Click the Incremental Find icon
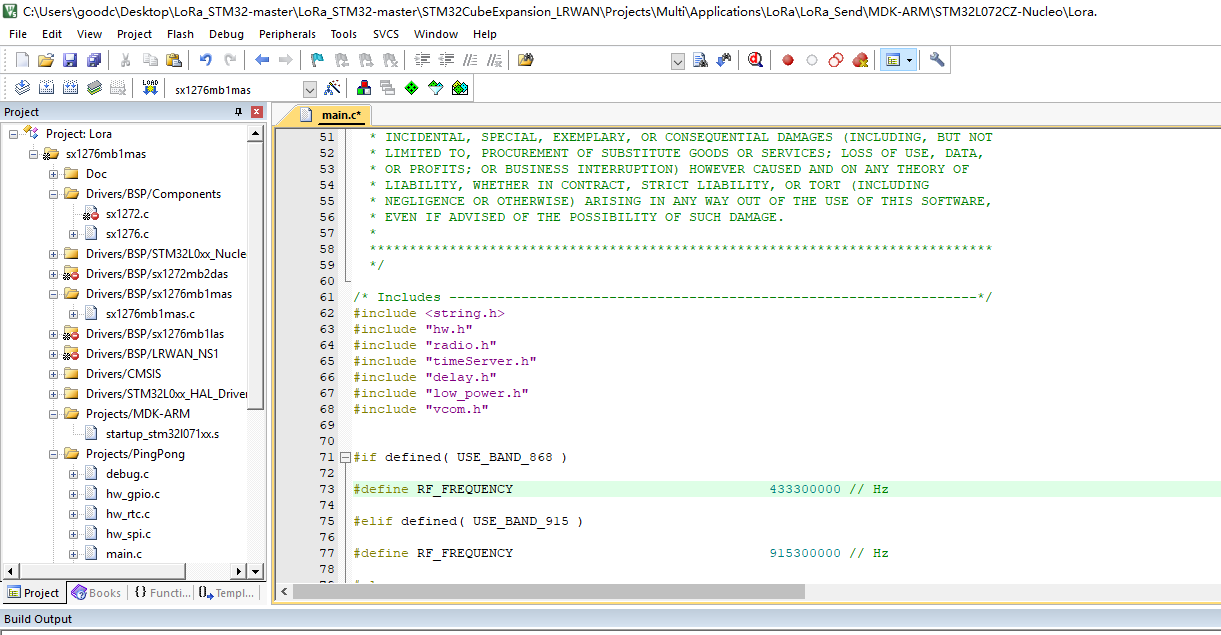The image size is (1221, 635). point(723,60)
